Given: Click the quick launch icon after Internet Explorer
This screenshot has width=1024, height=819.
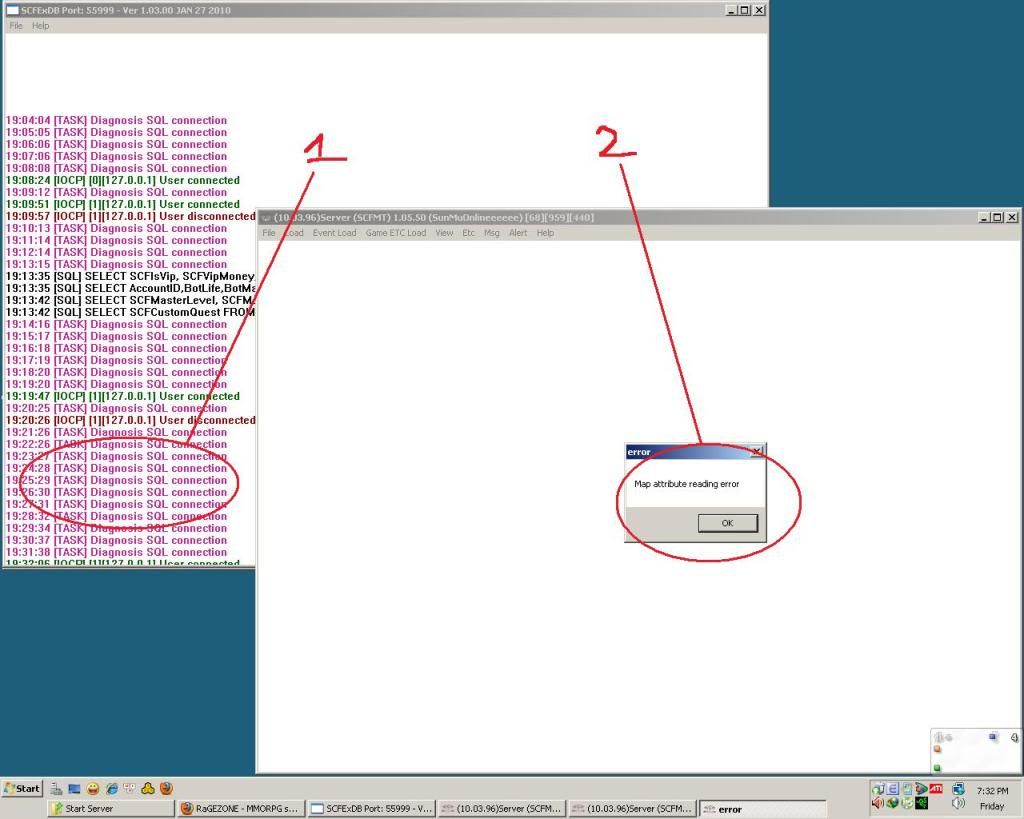Looking at the screenshot, I should point(129,788).
